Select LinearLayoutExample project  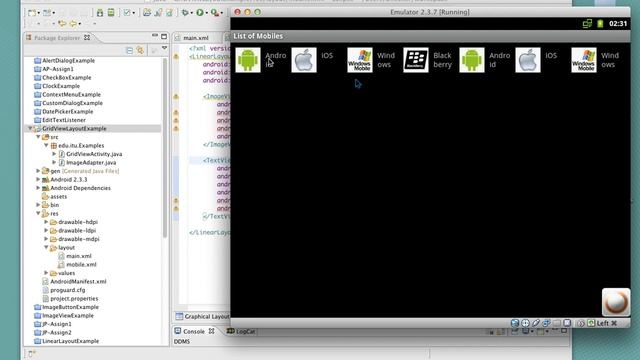point(70,341)
